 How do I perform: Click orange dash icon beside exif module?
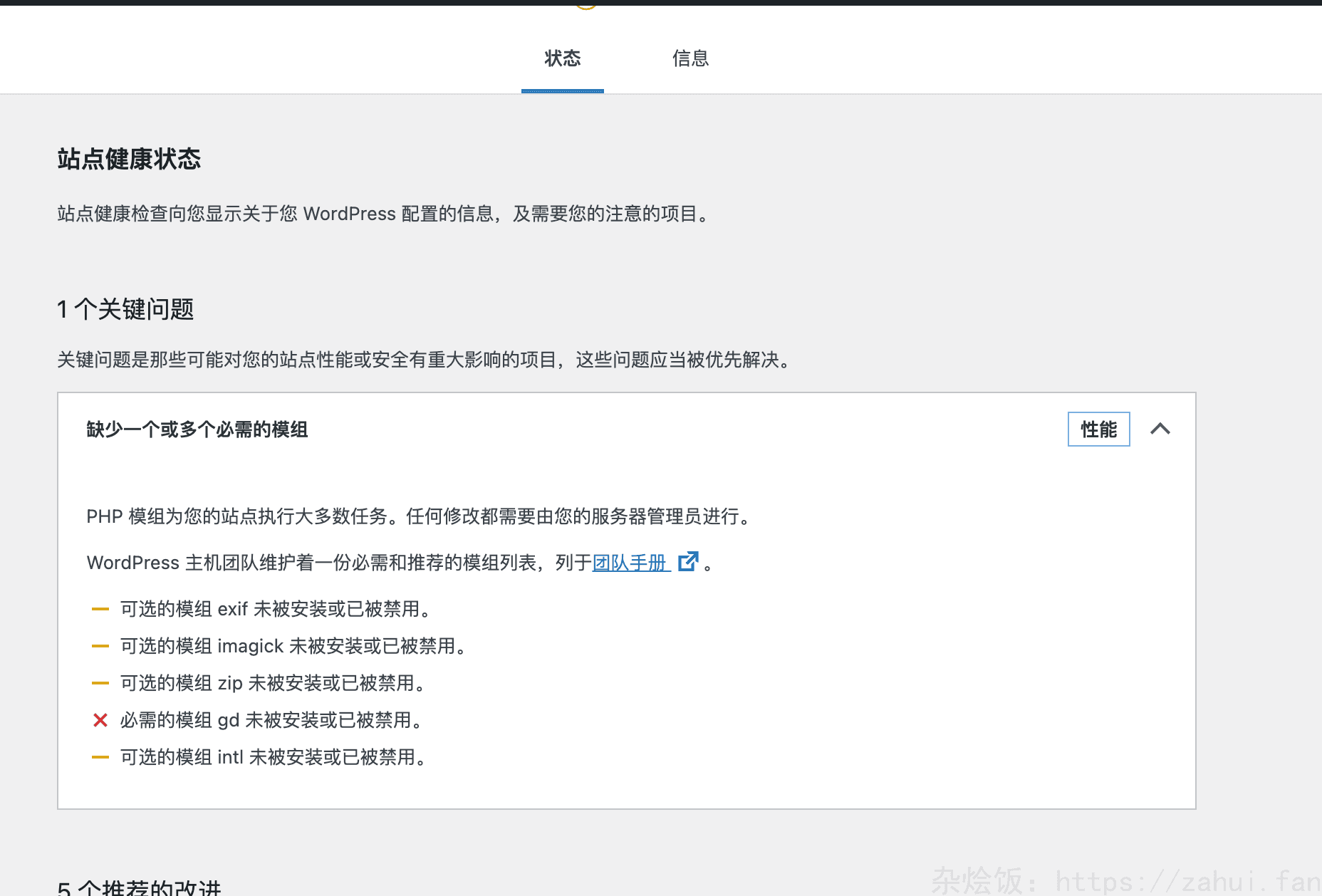(100, 609)
